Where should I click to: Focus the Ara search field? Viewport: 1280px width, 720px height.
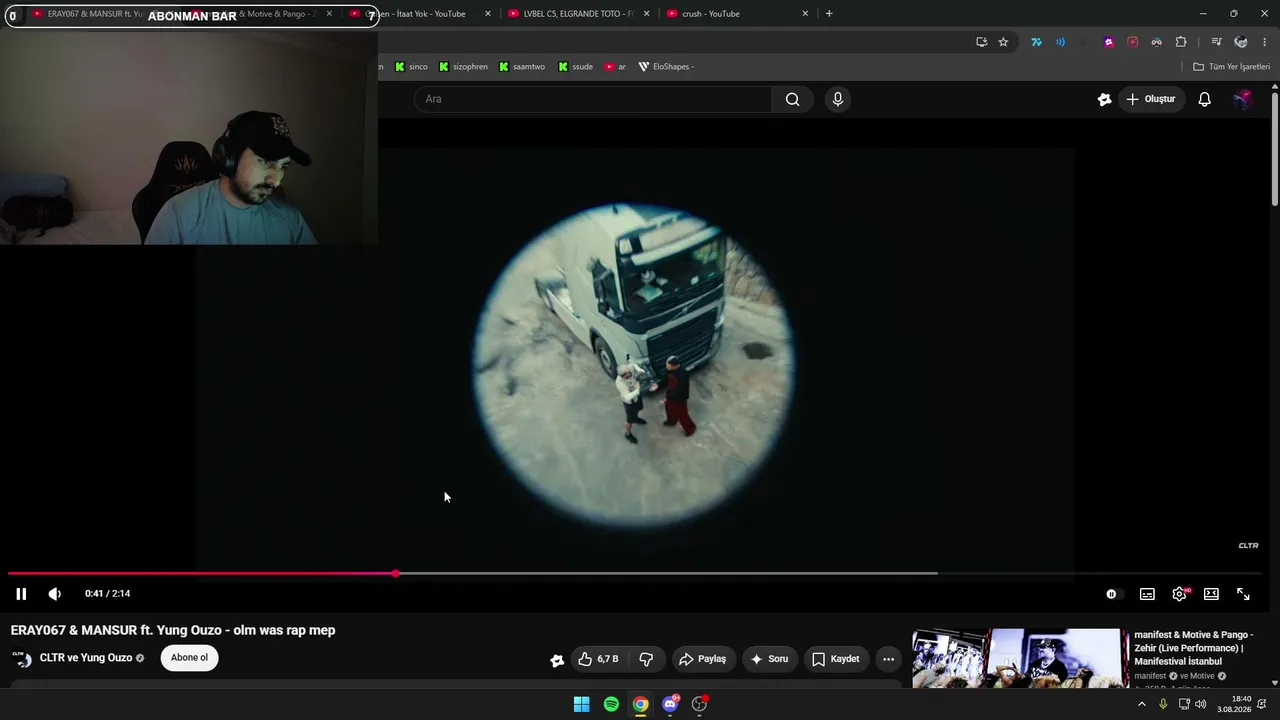coord(593,99)
